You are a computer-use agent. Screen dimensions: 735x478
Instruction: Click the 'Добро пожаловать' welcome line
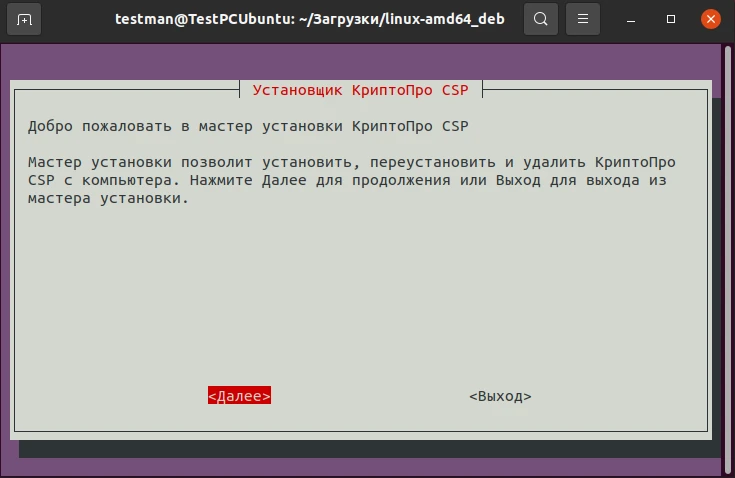tap(248, 126)
